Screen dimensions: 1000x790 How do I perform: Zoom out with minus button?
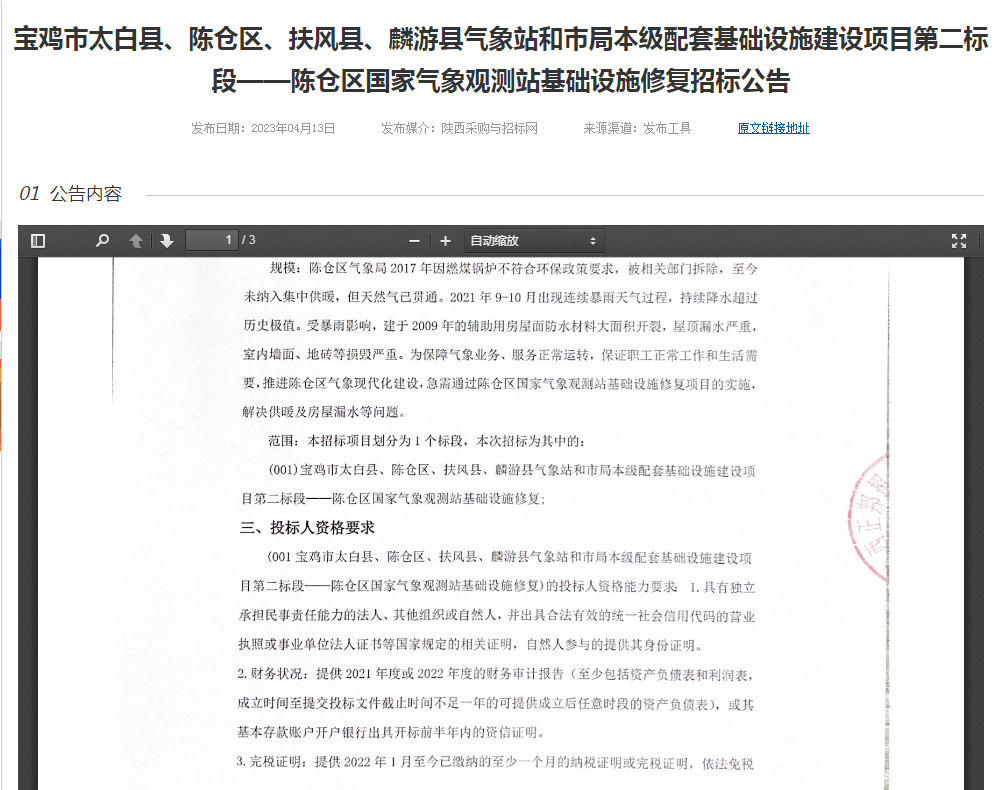(x=415, y=241)
